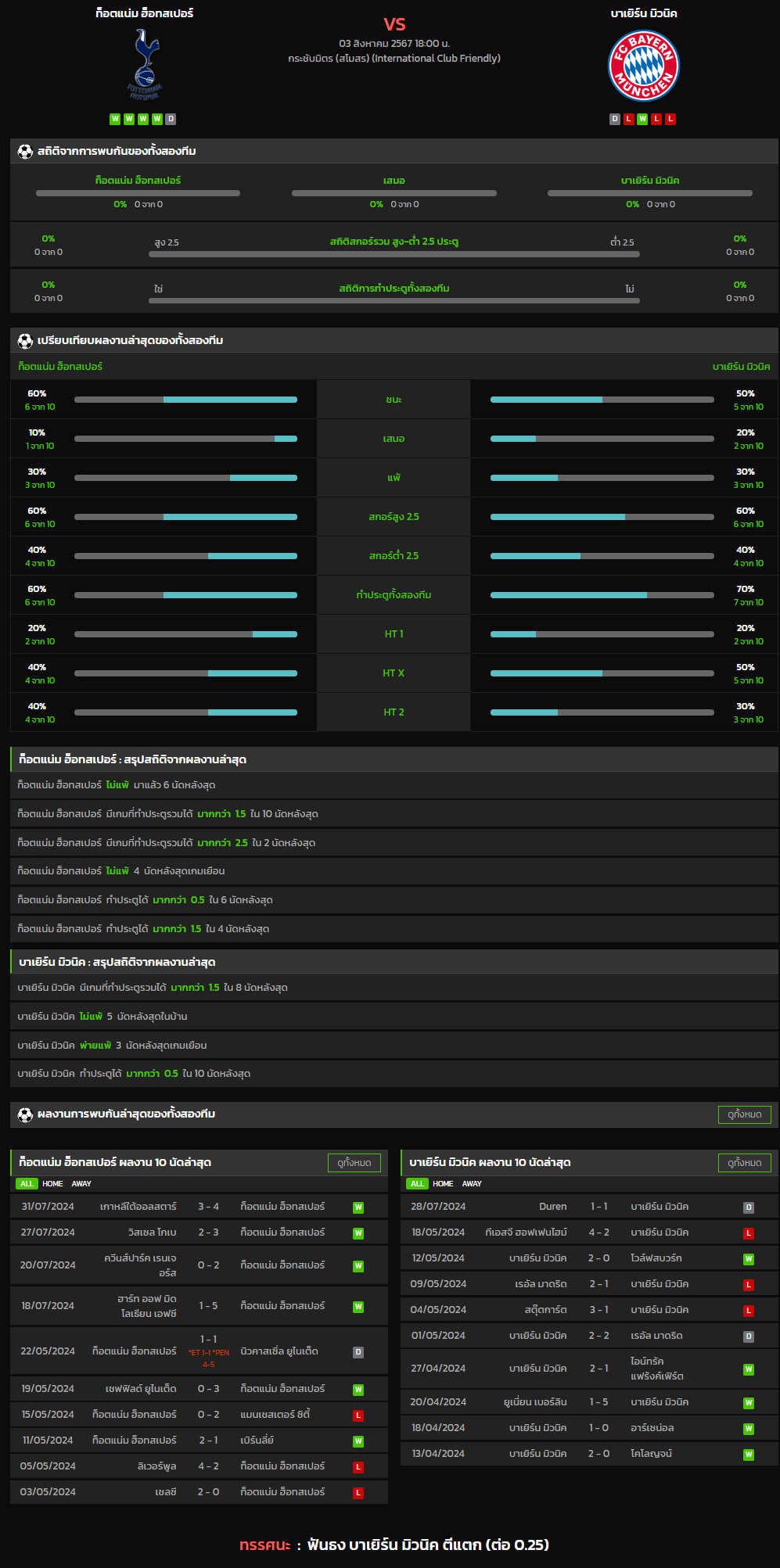Click the L result badge on 09/05/2024 match row

(749, 1285)
